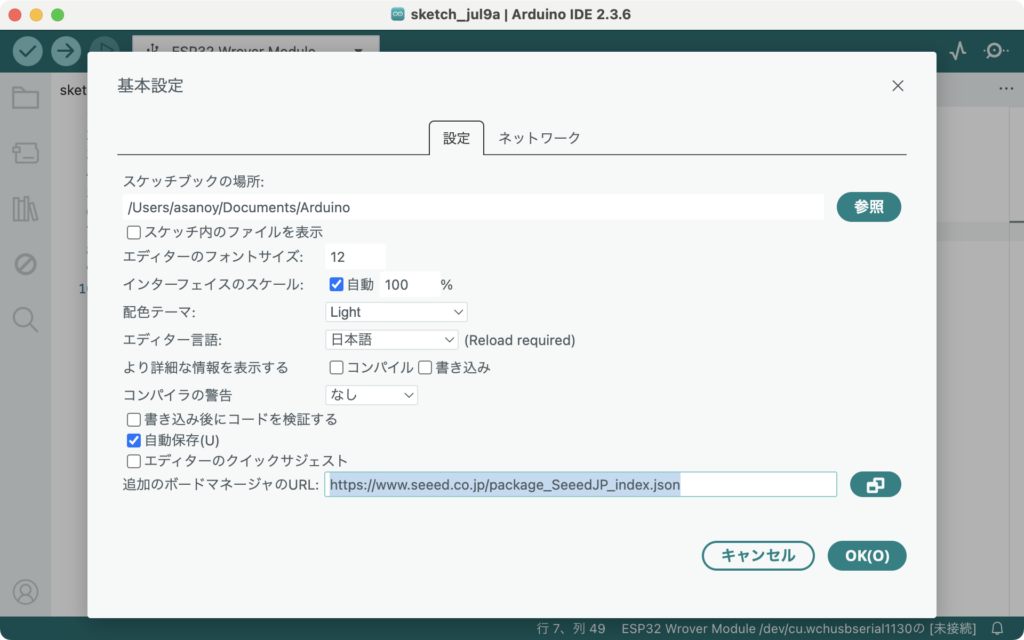This screenshot has height=640, width=1024.
Task: Toggle スケッチ内のファイルを表示 checkbox
Action: pos(134,232)
